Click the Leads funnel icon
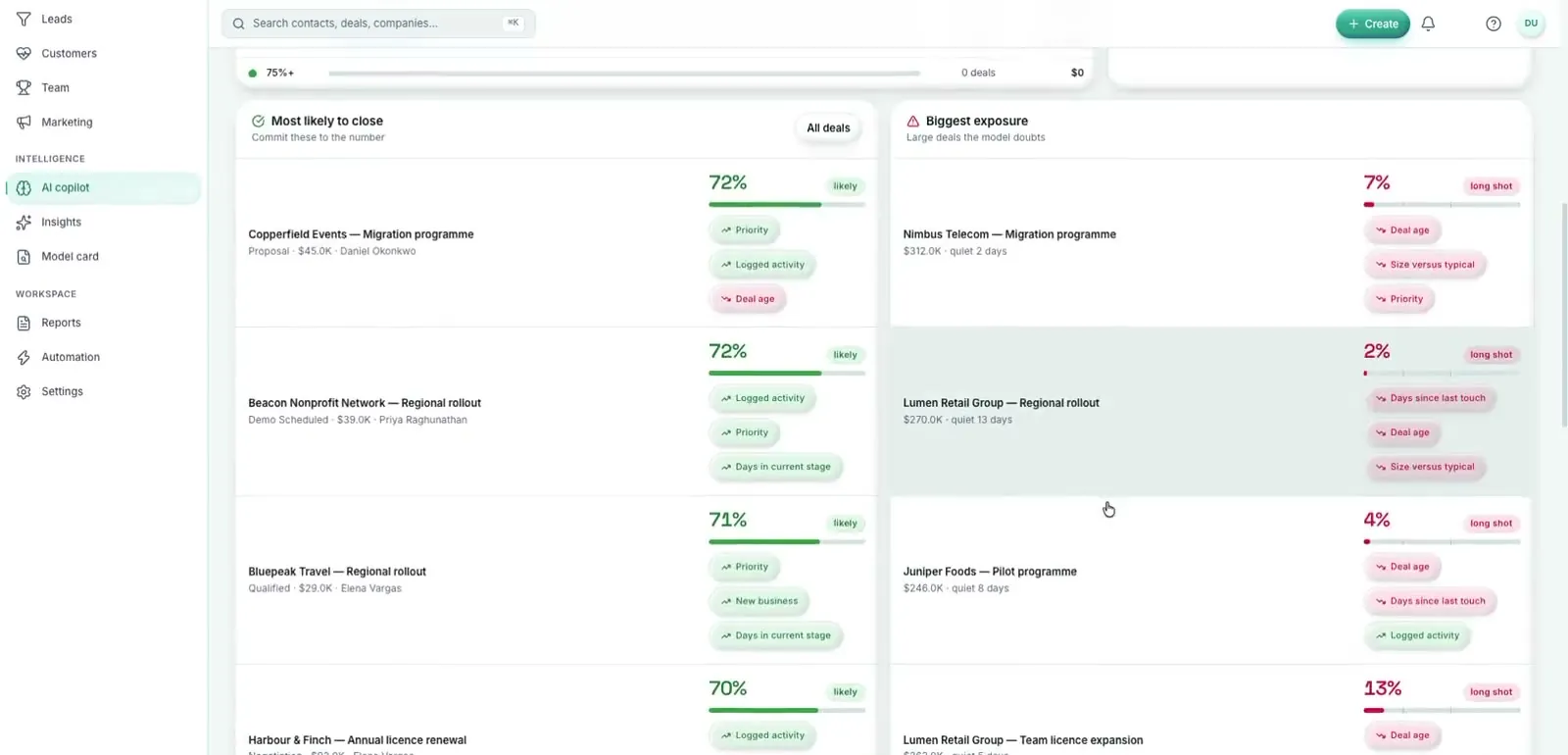This screenshot has width=1568, height=755. pyautogui.click(x=24, y=19)
